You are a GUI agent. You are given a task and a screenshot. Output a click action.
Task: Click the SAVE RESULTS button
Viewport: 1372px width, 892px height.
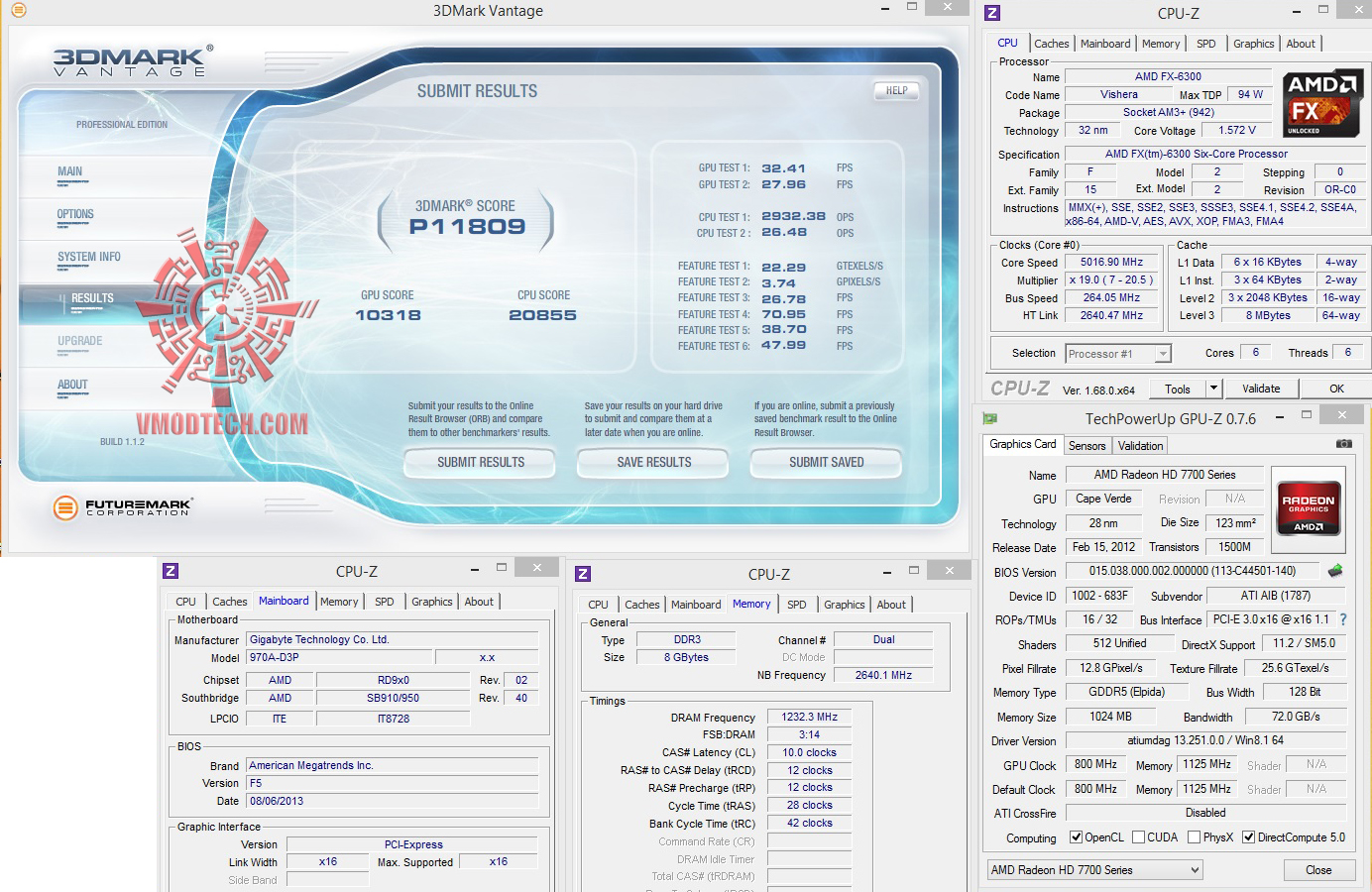click(x=654, y=462)
